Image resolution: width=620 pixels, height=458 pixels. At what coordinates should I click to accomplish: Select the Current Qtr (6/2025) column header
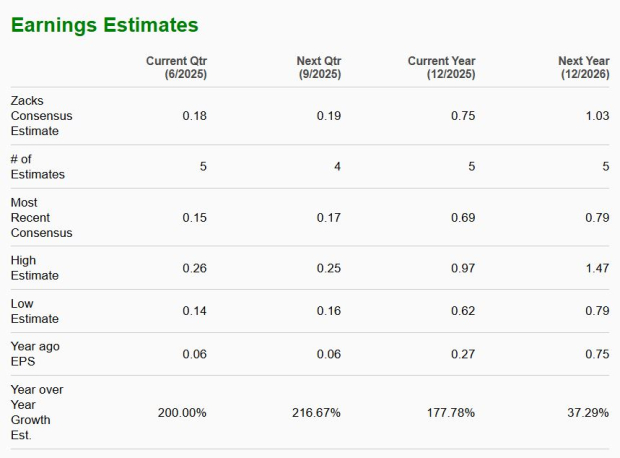coord(176,68)
